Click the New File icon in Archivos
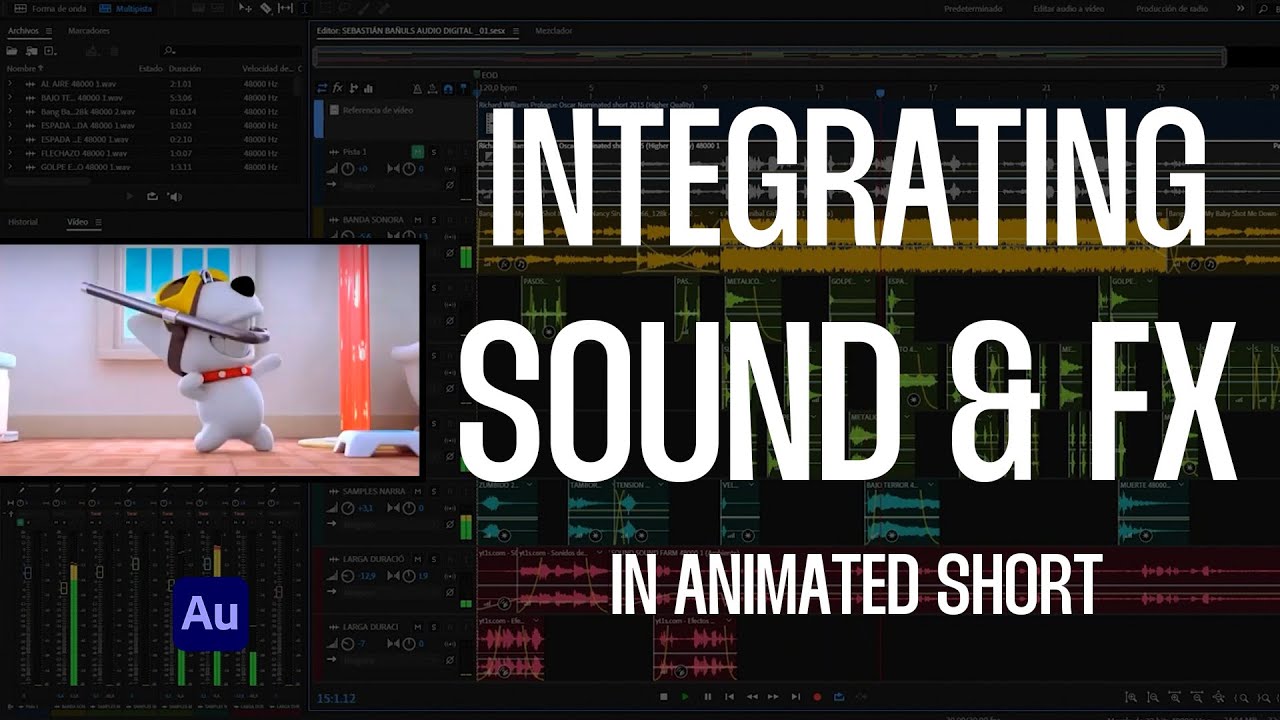1280x720 pixels. [x=50, y=50]
